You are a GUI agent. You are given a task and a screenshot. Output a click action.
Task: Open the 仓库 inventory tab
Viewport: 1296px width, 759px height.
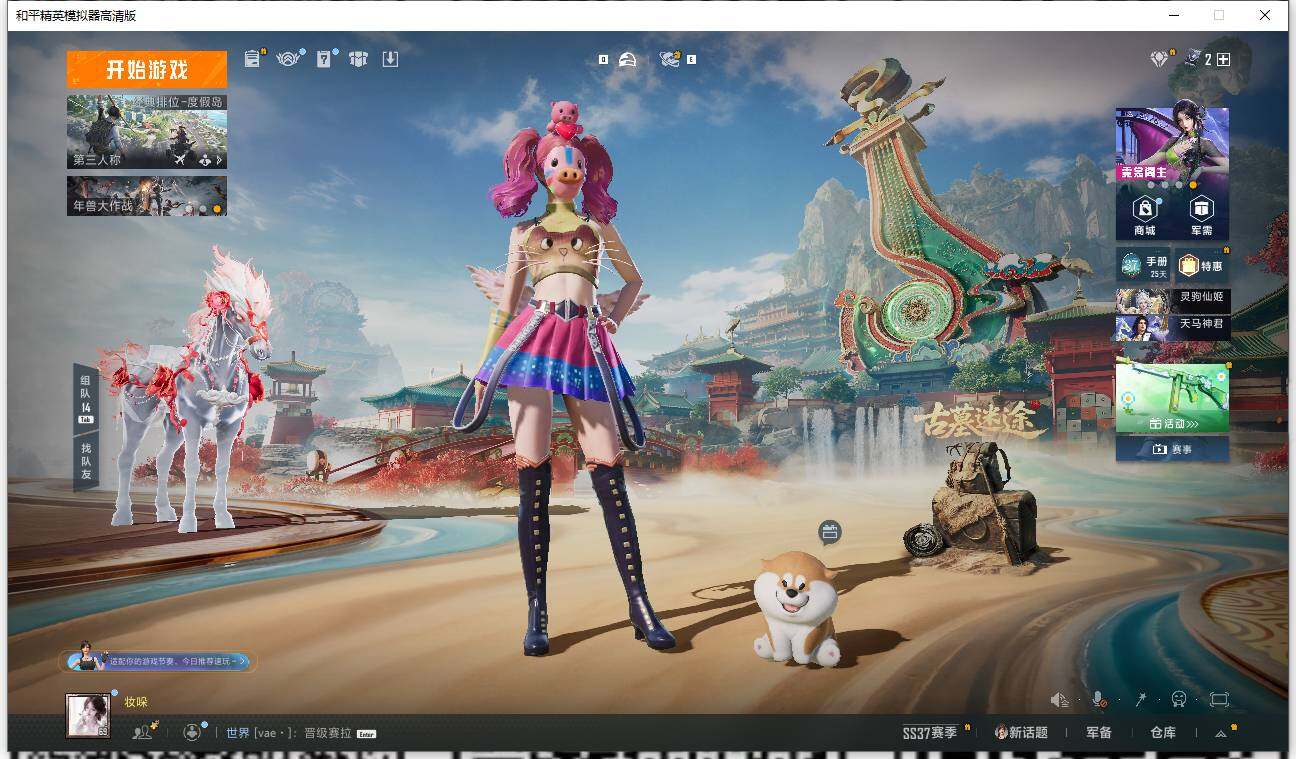pyautogui.click(x=1163, y=733)
